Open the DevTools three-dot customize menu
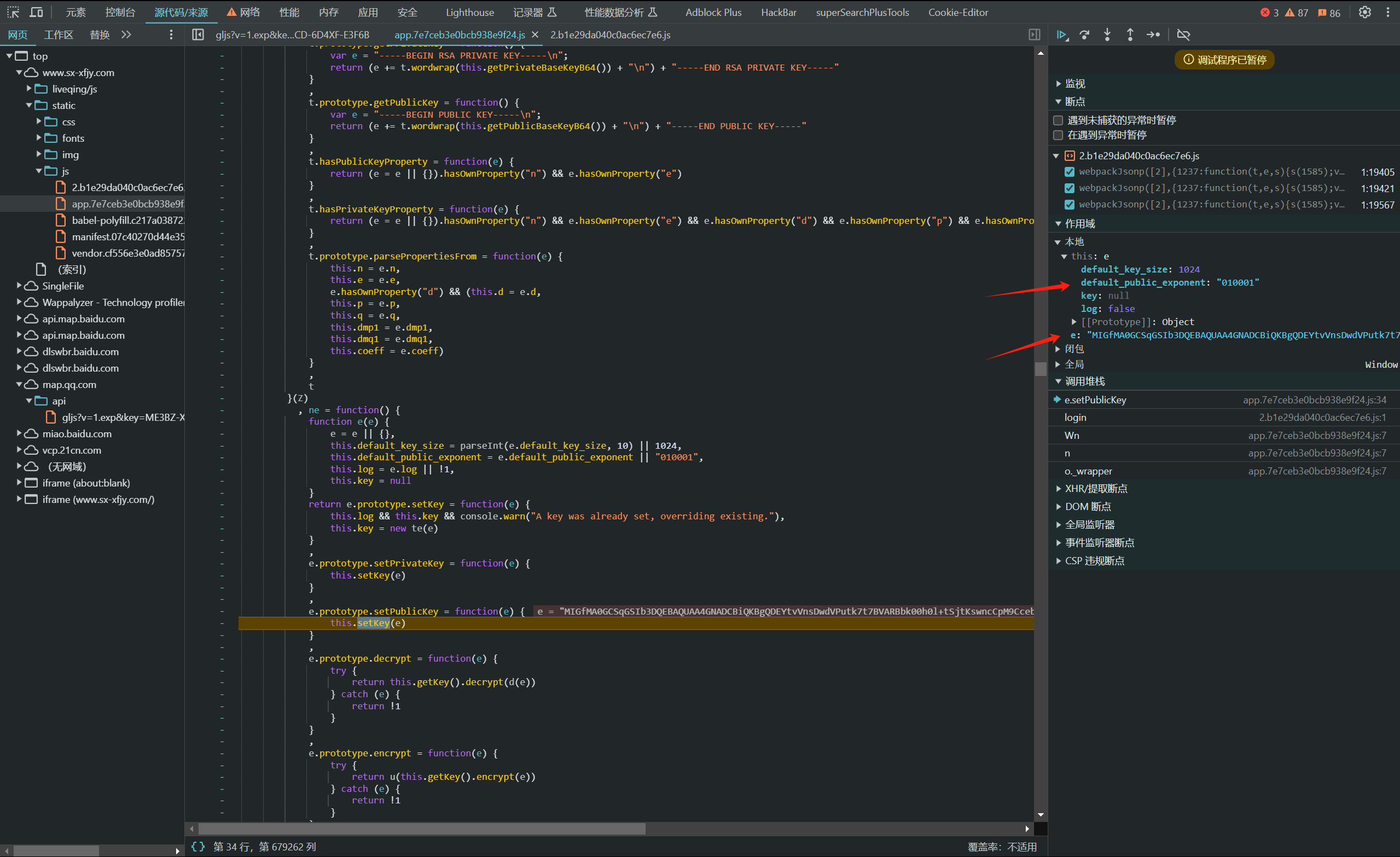This screenshot has width=1400, height=857. tap(1387, 12)
